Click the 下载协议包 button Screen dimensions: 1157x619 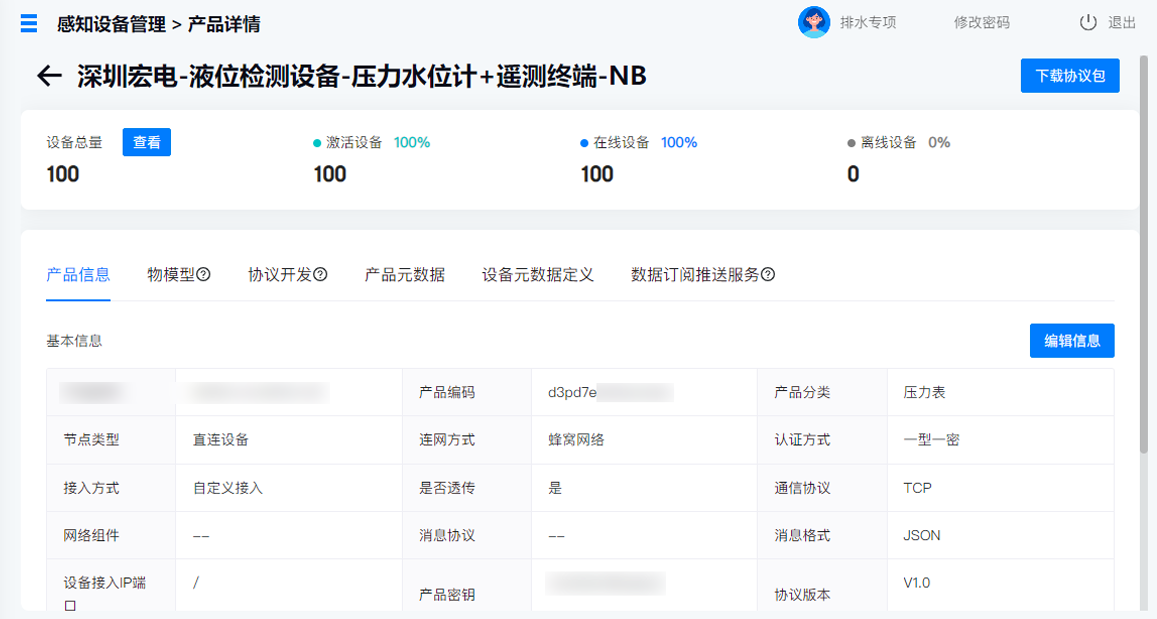1070,76
